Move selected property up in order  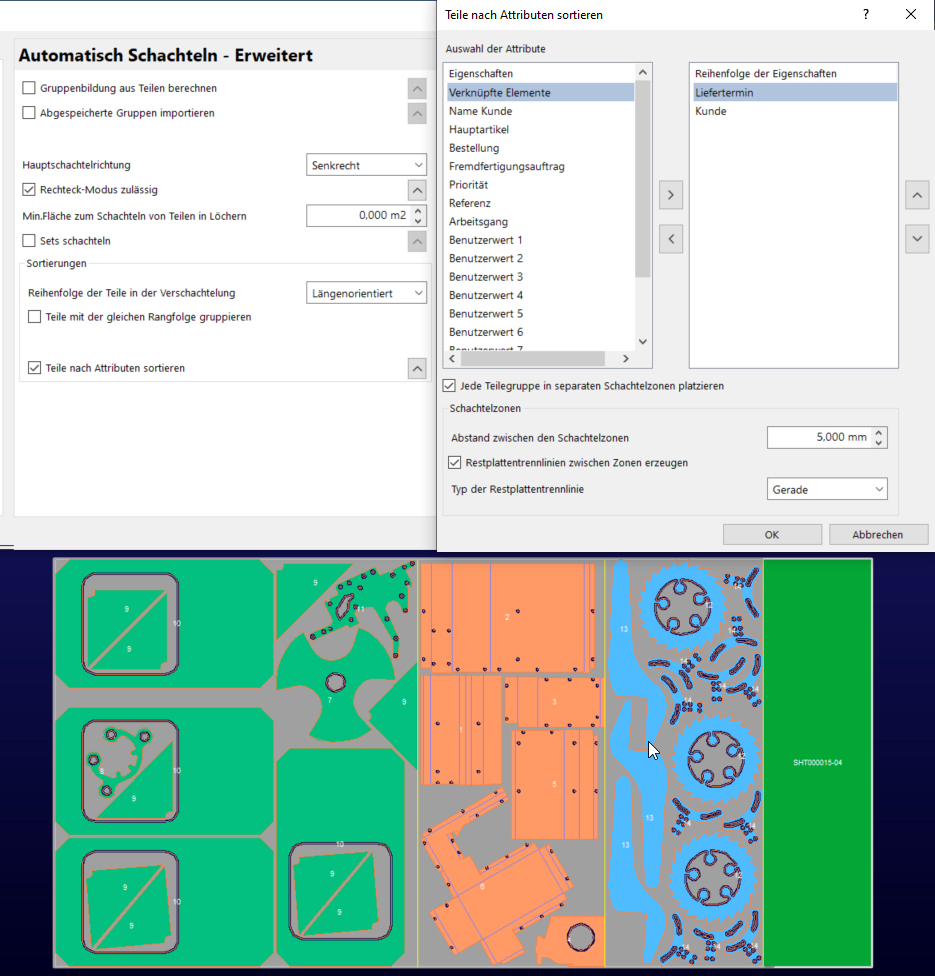pyautogui.click(x=917, y=194)
